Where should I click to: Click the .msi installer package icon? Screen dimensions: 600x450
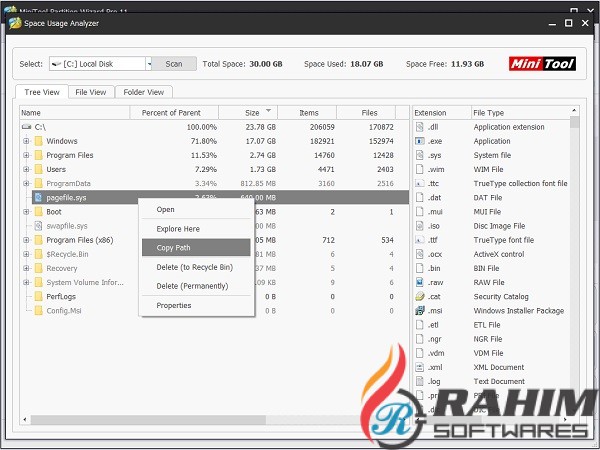click(x=420, y=311)
